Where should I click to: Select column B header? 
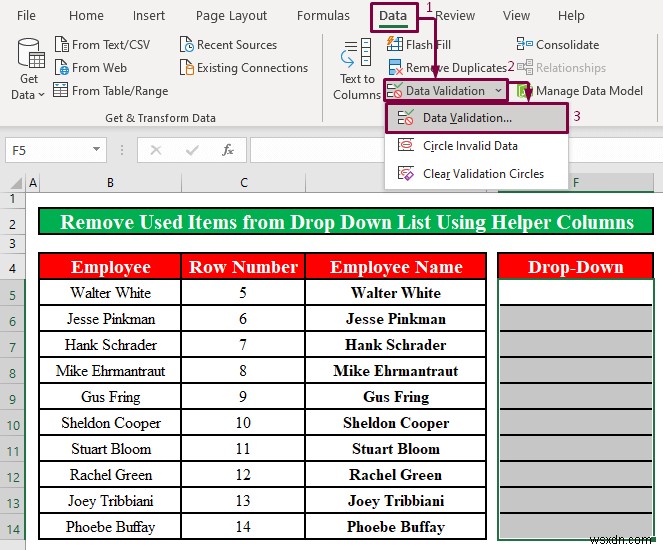pos(110,183)
